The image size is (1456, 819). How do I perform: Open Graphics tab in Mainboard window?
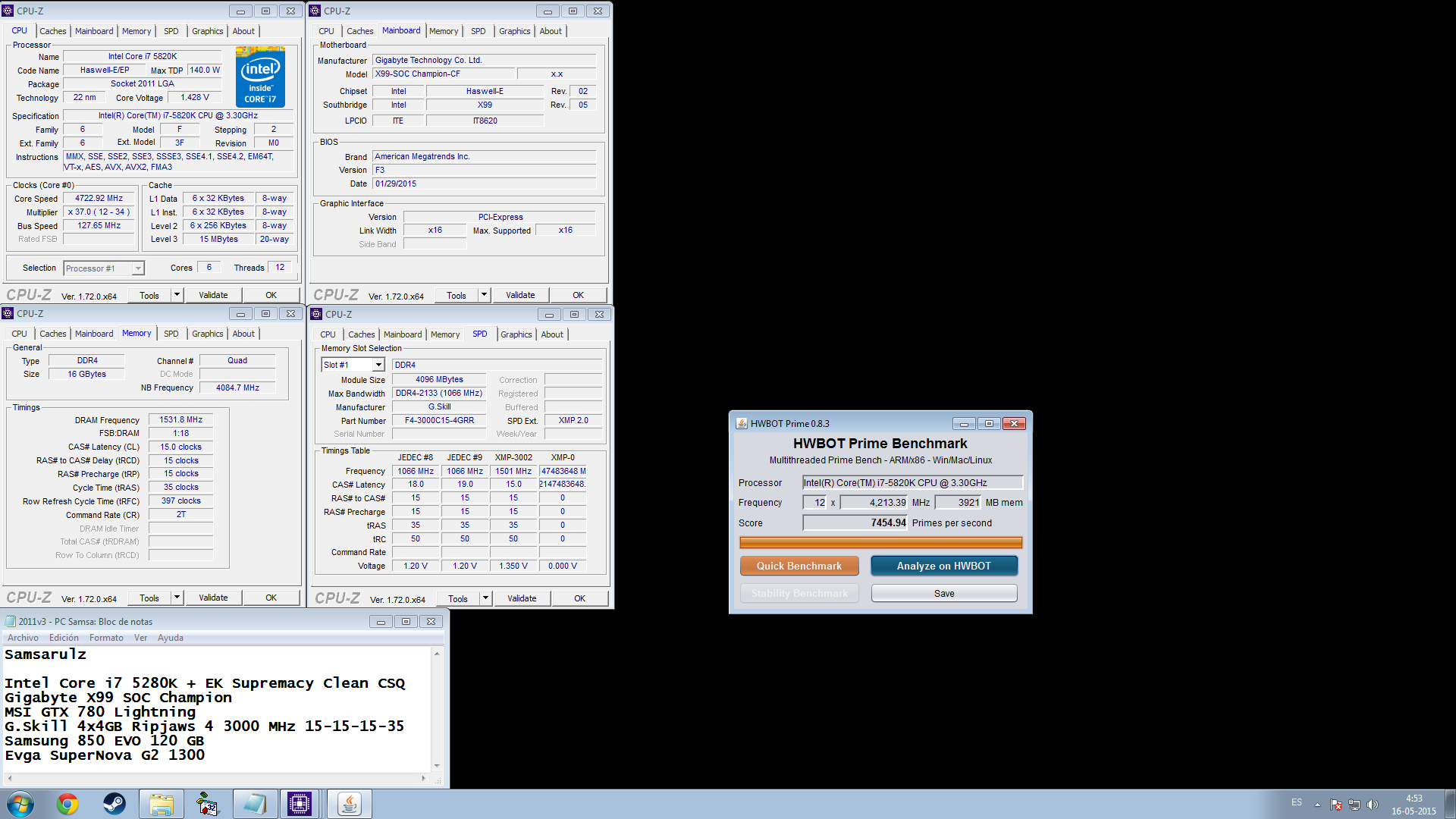pos(514,31)
